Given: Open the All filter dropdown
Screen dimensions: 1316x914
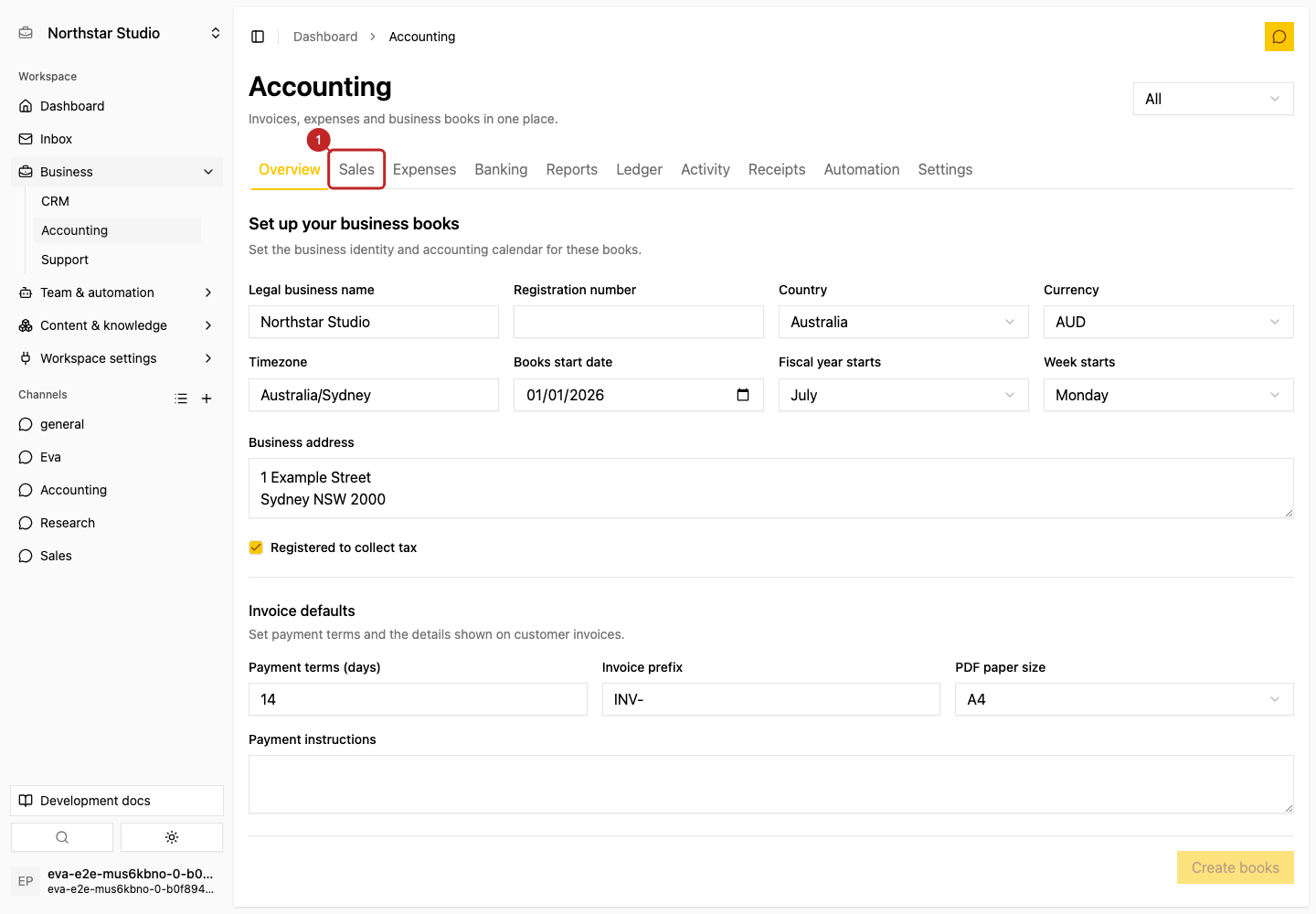Looking at the screenshot, I should 1214,99.
